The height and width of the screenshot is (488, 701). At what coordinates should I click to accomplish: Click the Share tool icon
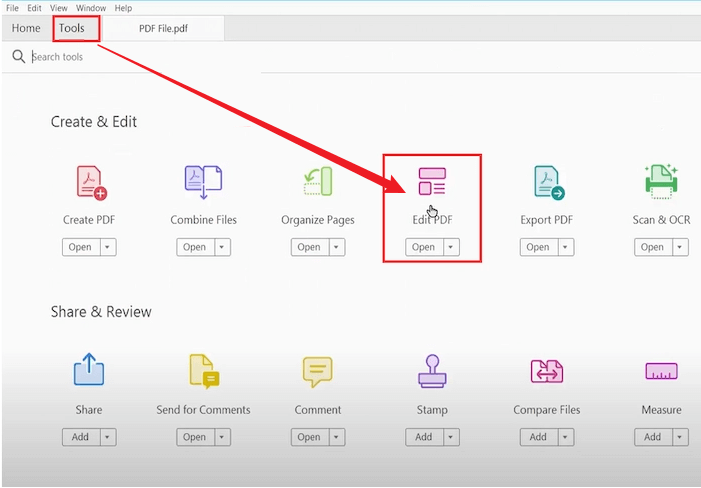click(x=89, y=369)
